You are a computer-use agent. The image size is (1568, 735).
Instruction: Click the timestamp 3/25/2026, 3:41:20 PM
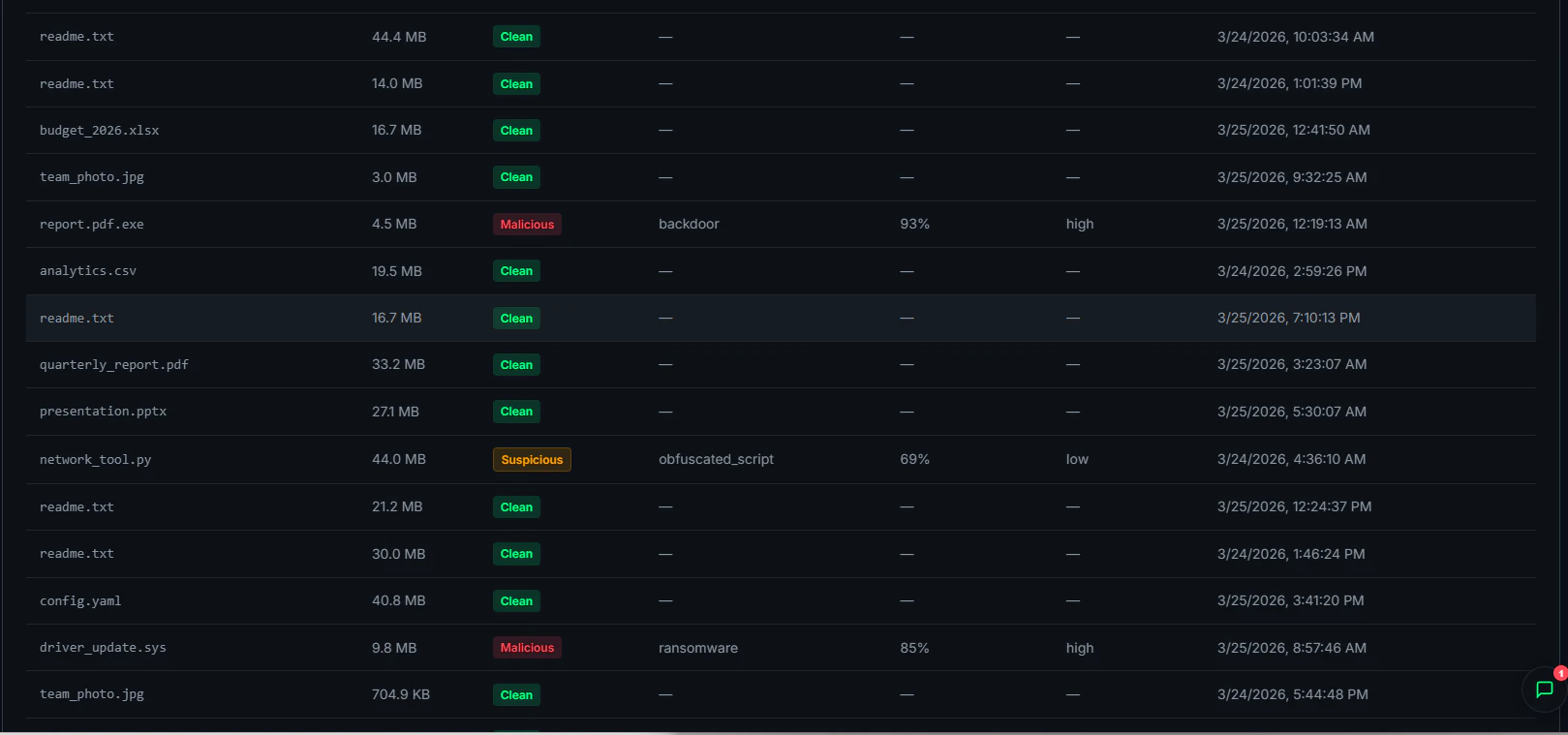pyautogui.click(x=1290, y=600)
